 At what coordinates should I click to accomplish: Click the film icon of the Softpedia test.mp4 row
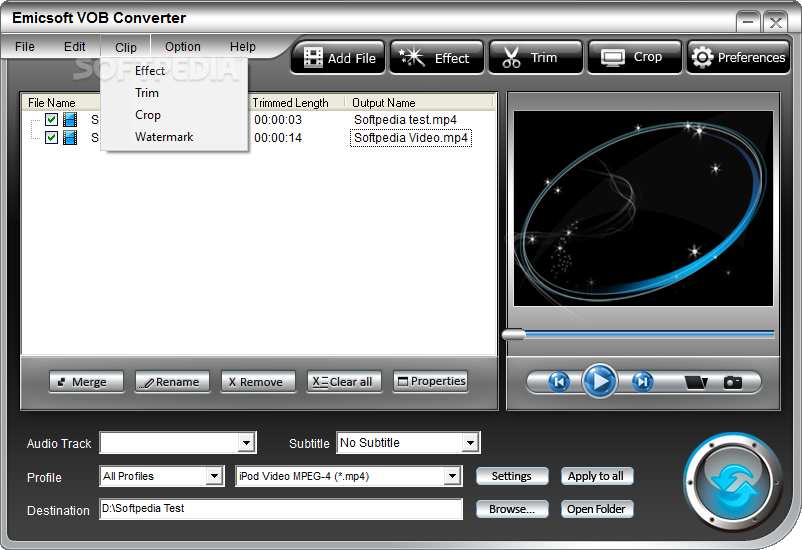click(x=70, y=120)
